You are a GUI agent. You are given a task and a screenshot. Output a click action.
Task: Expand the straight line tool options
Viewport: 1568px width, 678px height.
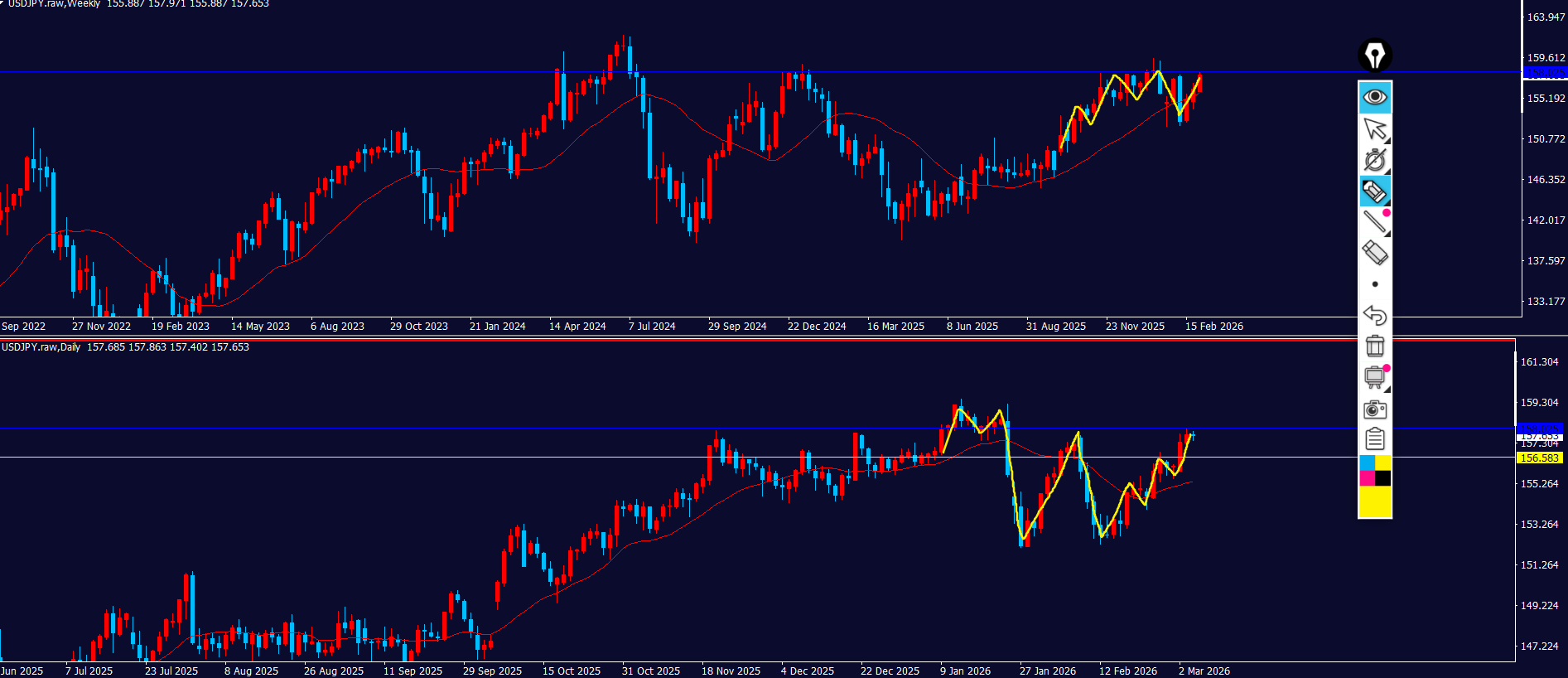pos(1374,221)
